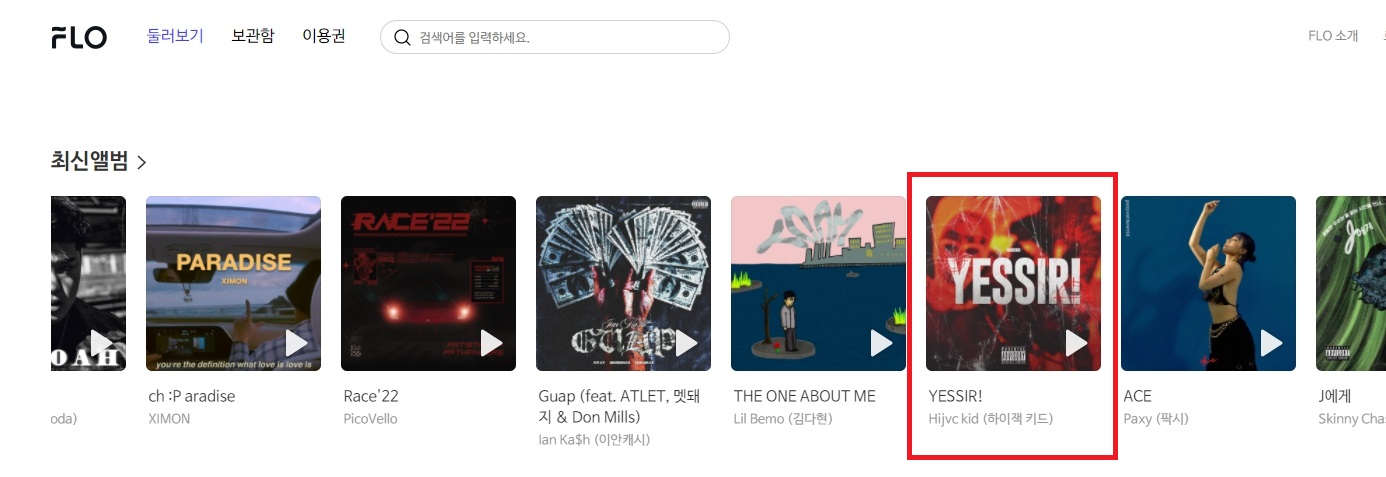This screenshot has height=477, width=1386.
Task: Open the 보관함 tab
Action: click(253, 36)
